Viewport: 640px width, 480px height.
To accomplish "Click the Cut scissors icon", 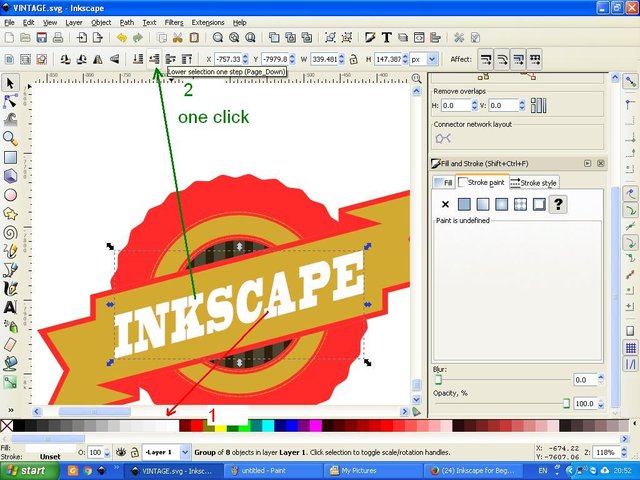I will coord(178,38).
